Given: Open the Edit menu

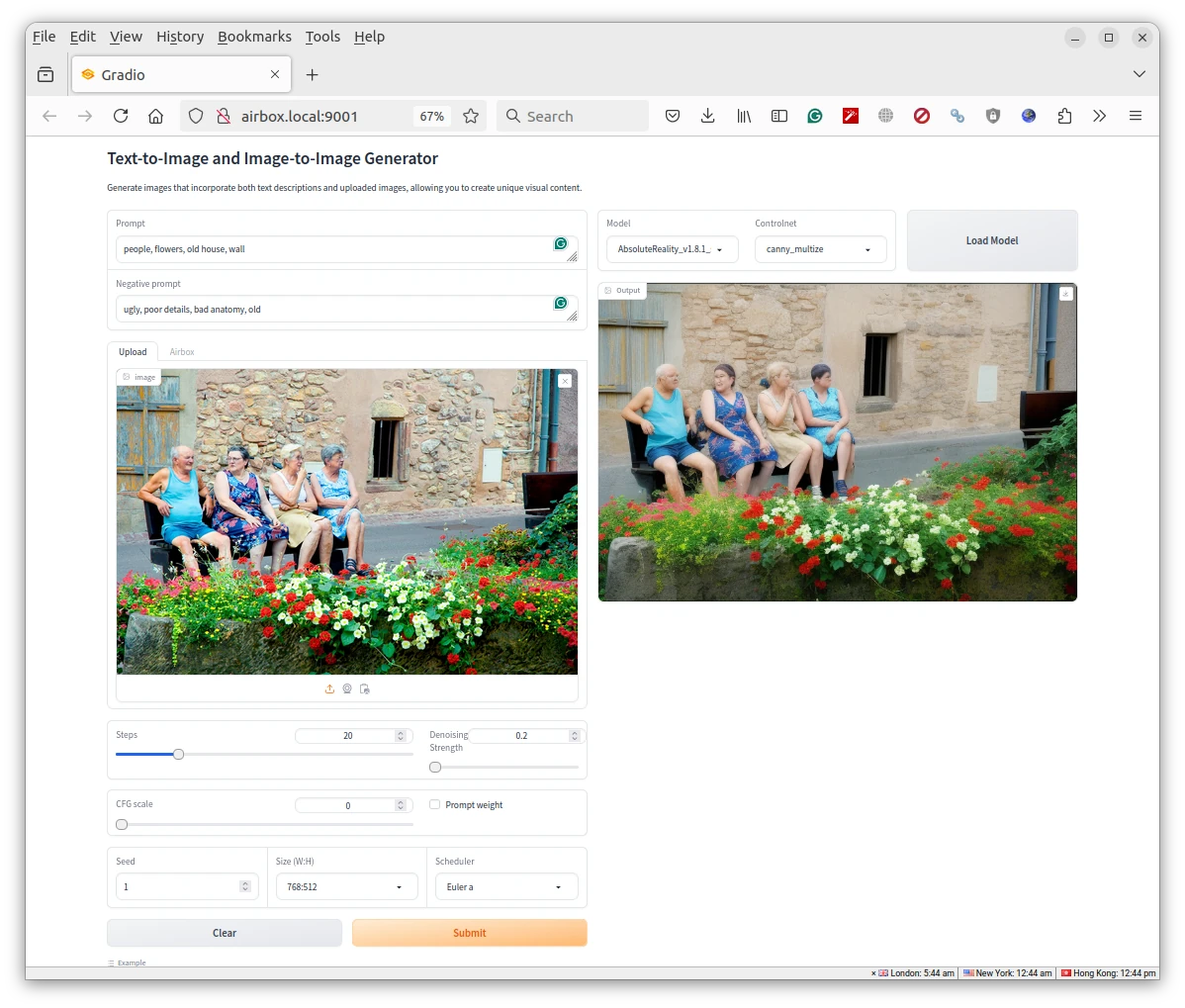Looking at the screenshot, I should tap(82, 37).
